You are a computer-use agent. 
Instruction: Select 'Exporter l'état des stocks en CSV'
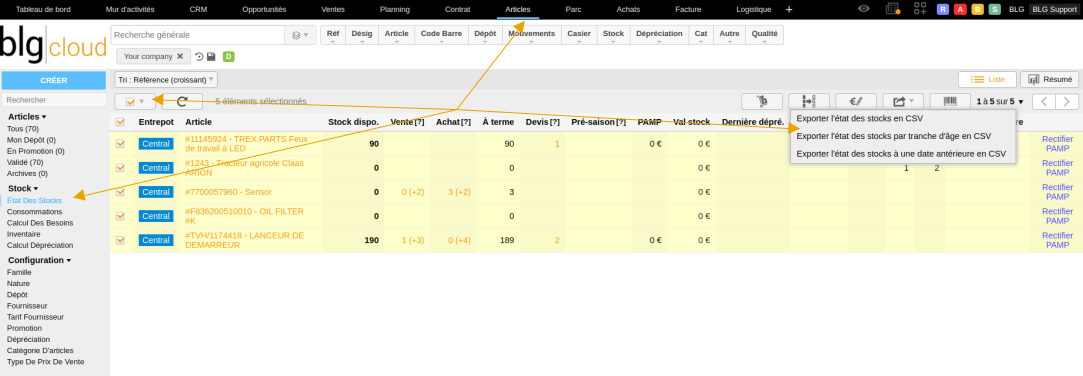[859, 118]
